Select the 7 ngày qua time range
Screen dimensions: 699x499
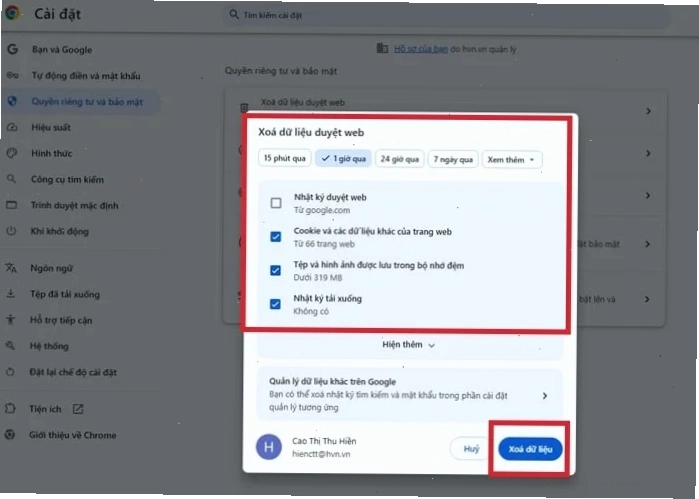(x=453, y=159)
